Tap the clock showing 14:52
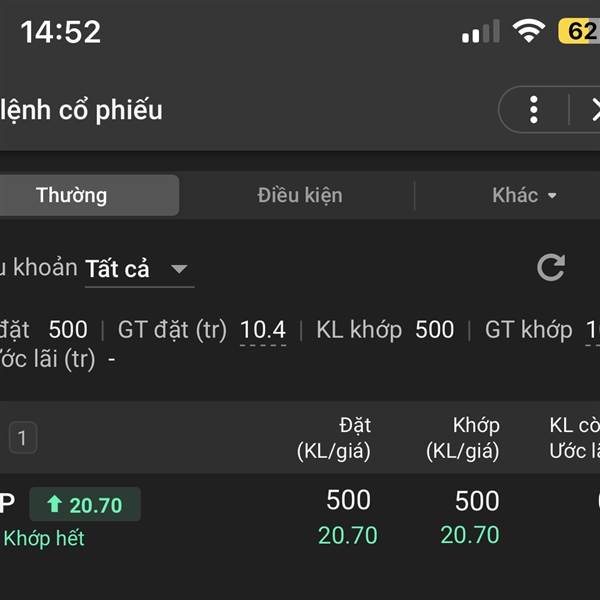The image size is (600, 600). point(61,32)
